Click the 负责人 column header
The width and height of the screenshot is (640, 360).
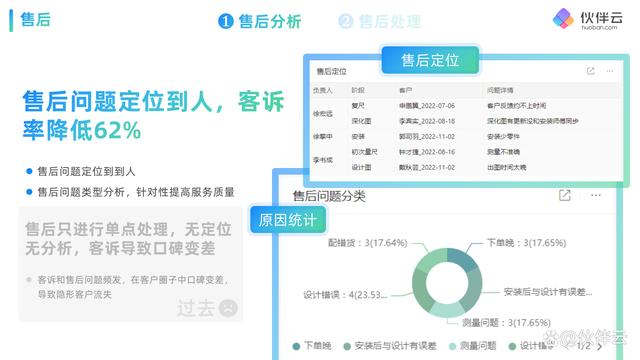point(323,90)
